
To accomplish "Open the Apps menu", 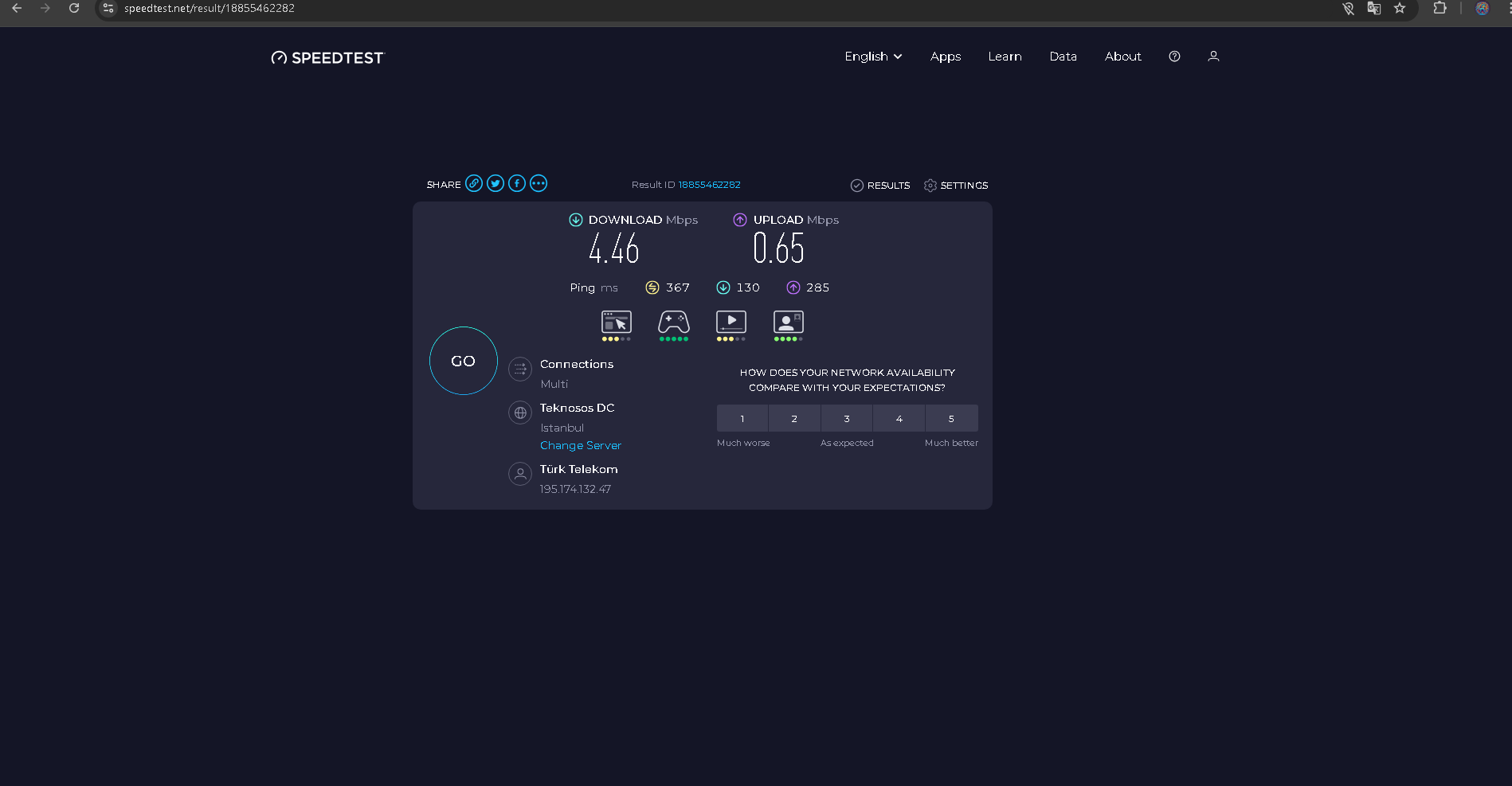I will (x=946, y=57).
